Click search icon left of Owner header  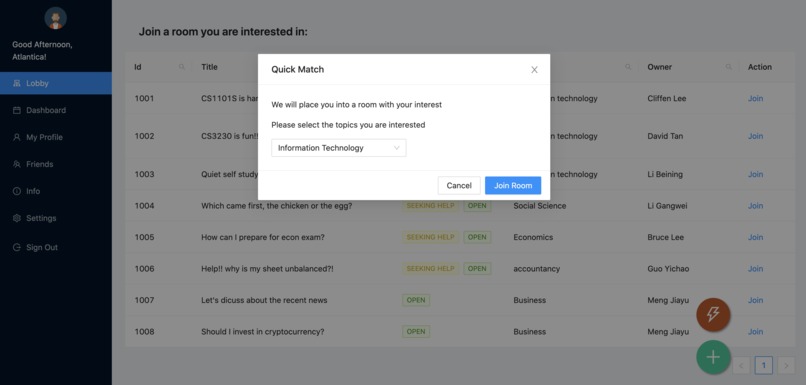click(x=628, y=67)
